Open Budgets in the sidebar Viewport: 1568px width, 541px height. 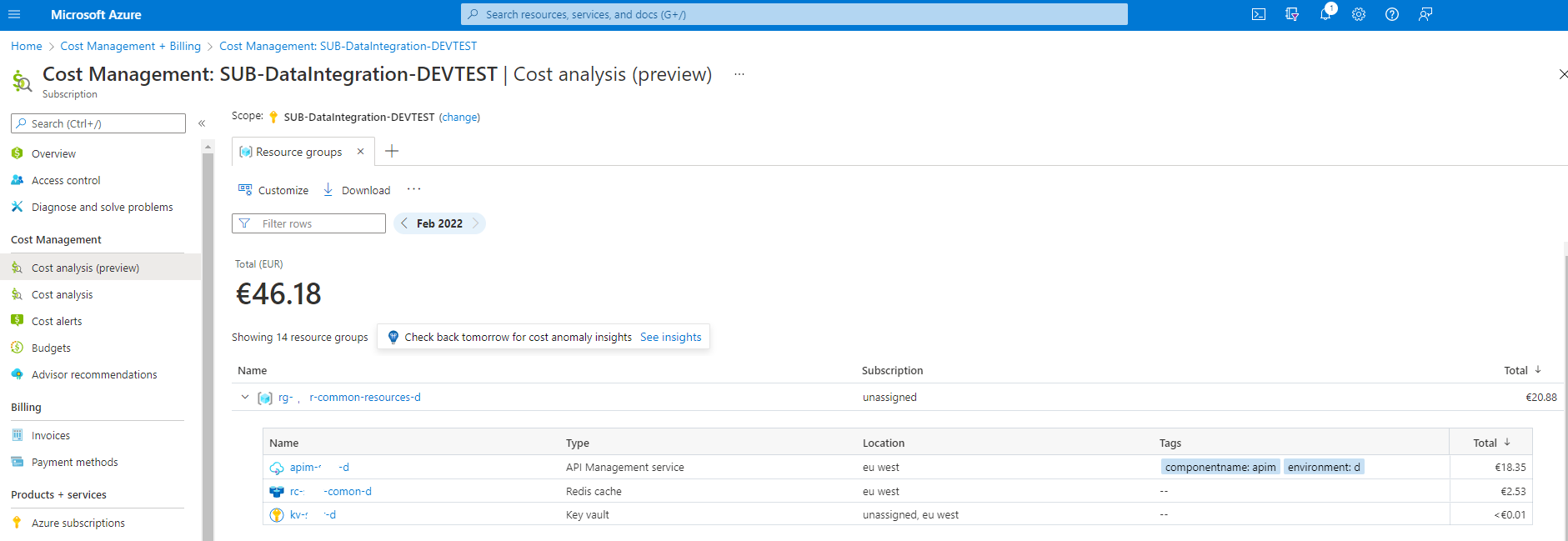point(51,348)
